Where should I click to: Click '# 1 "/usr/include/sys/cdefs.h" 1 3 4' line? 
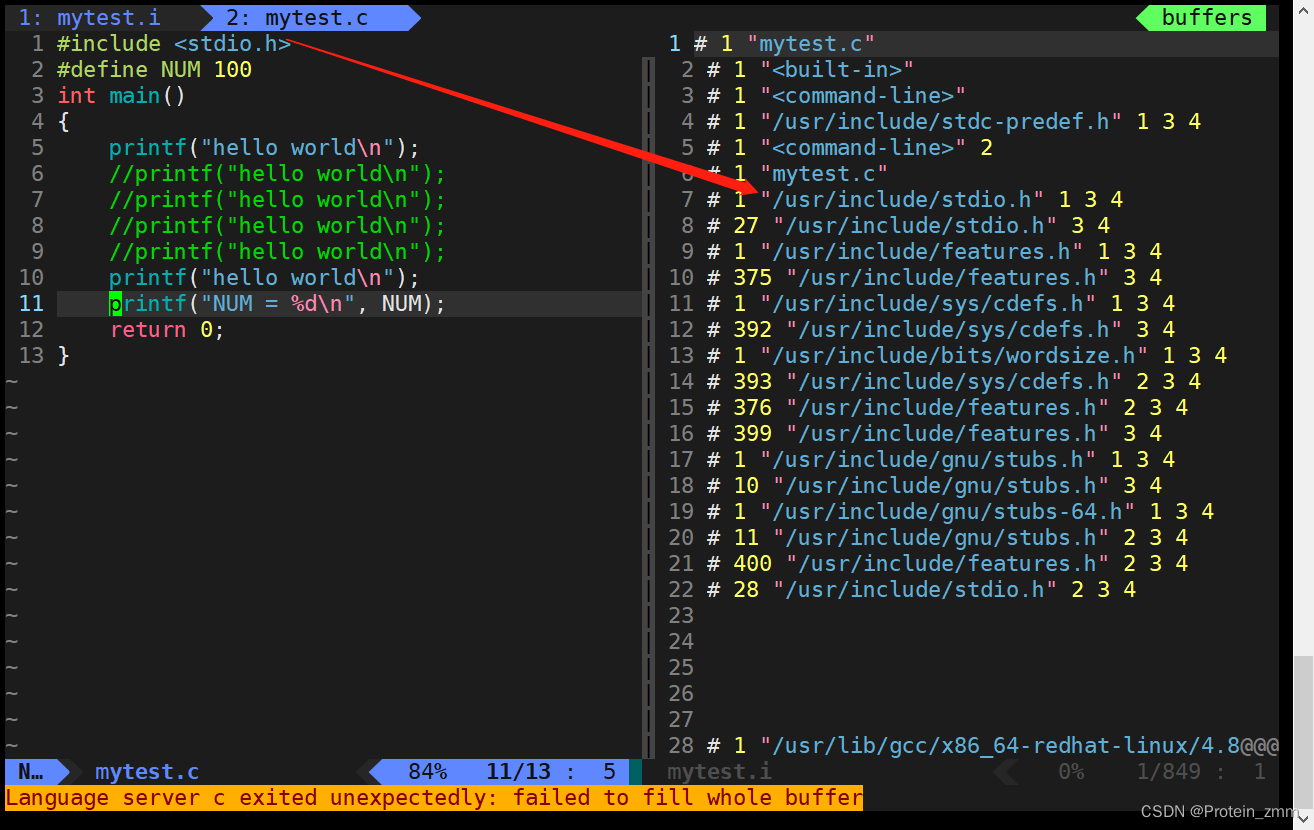(941, 304)
